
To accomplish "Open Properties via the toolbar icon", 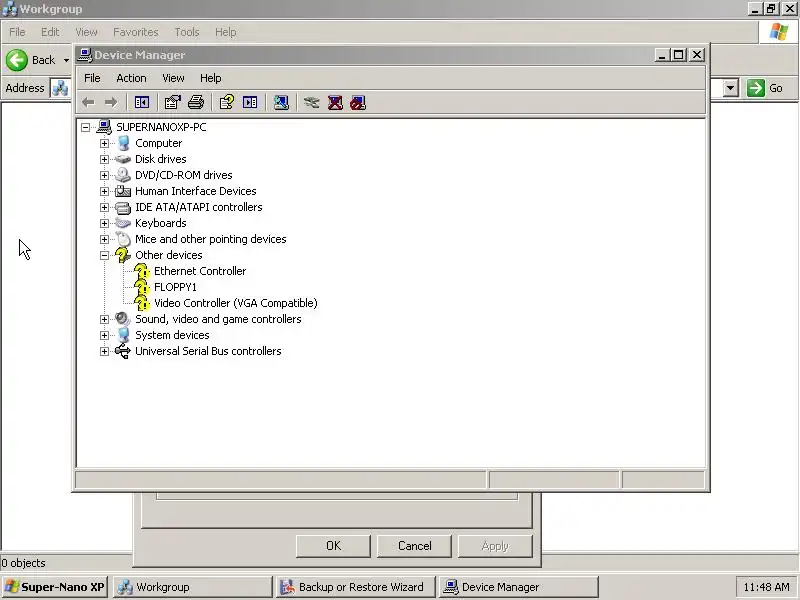I will pos(172,103).
